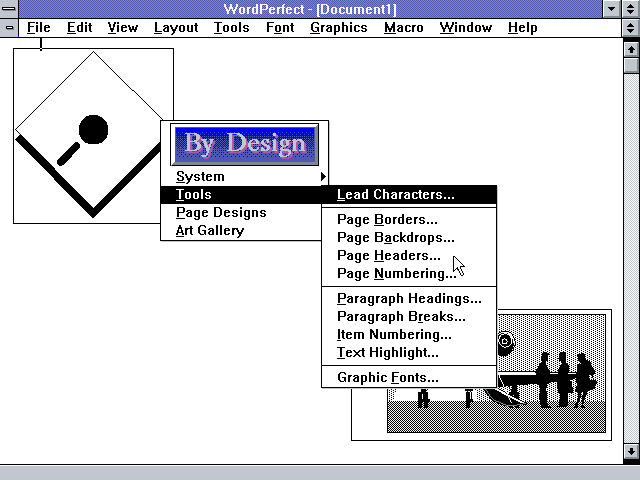
Task: Open document control menu box
Action: (9, 28)
